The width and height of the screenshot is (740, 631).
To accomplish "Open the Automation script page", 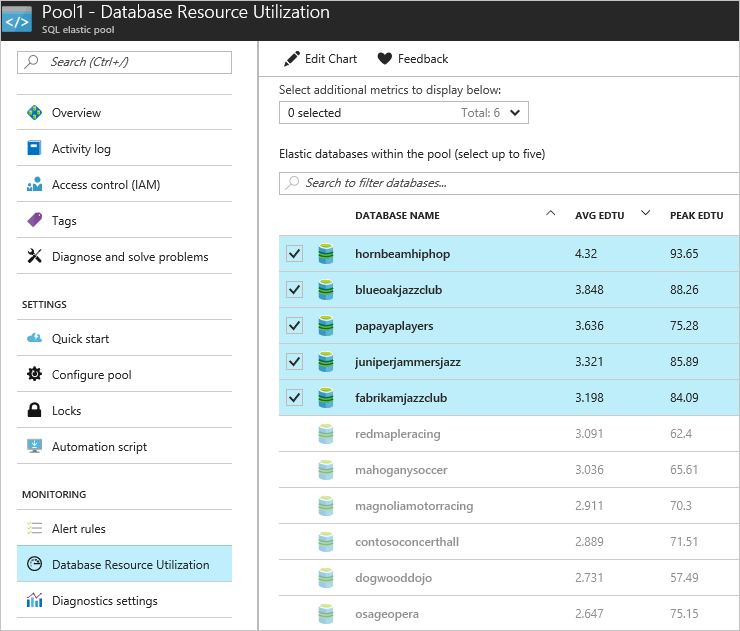I will [x=125, y=446].
